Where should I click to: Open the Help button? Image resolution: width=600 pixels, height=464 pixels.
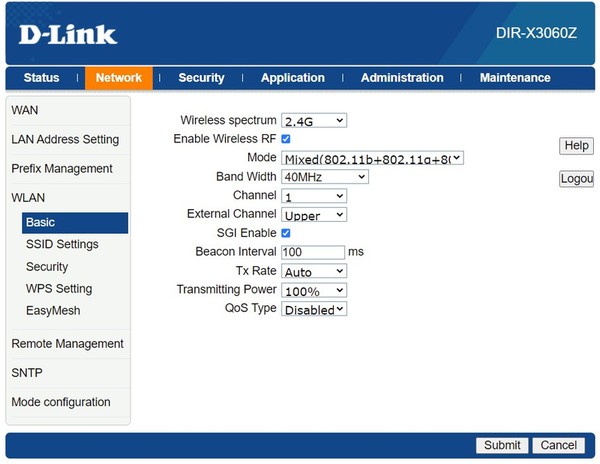576,146
